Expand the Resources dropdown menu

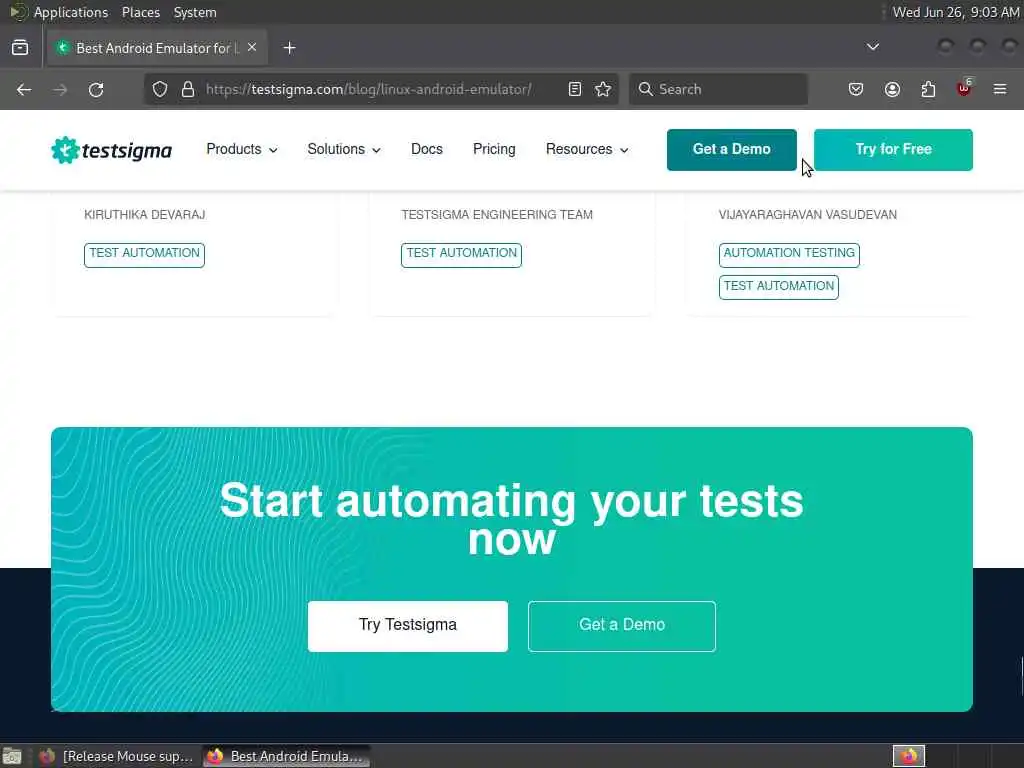587,150
